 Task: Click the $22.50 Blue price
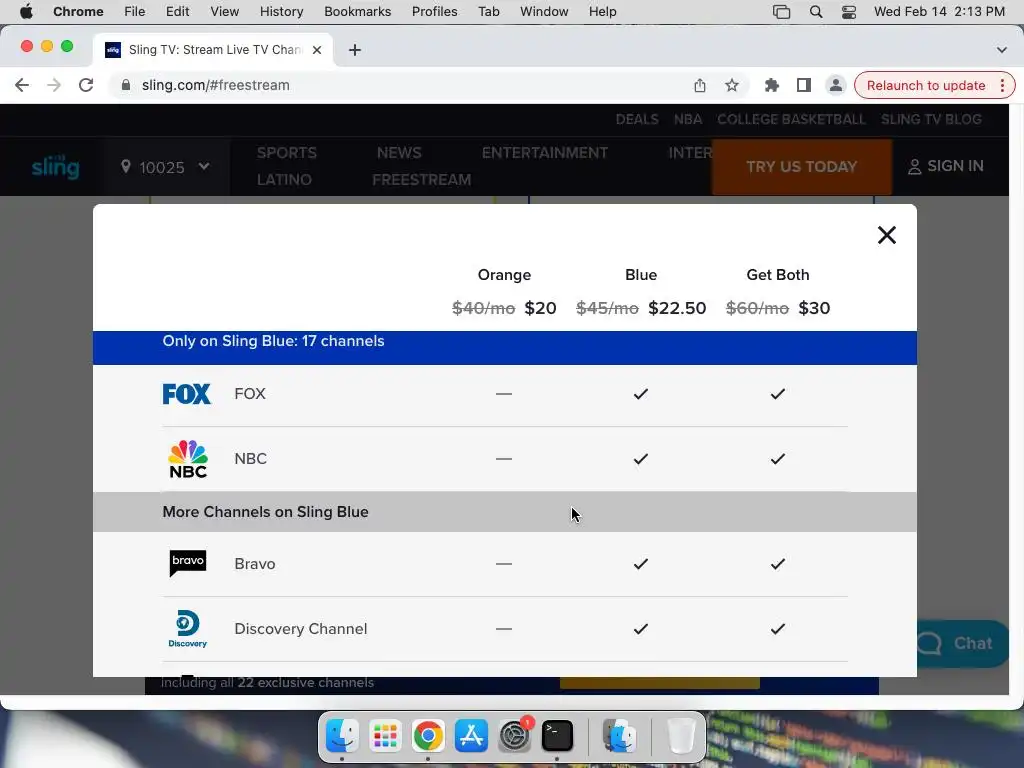(x=677, y=308)
